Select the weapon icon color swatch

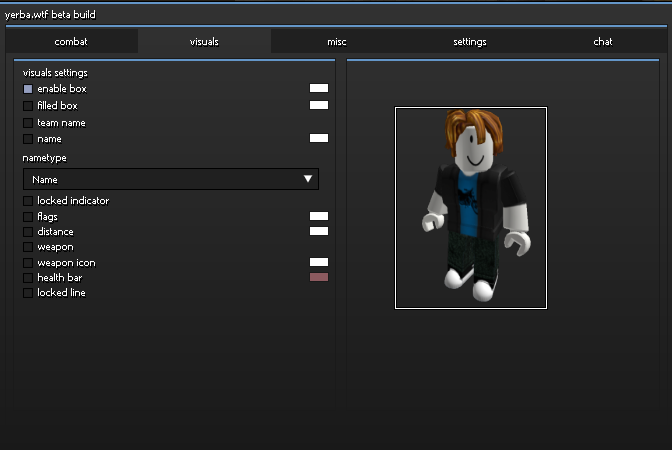coord(319,262)
